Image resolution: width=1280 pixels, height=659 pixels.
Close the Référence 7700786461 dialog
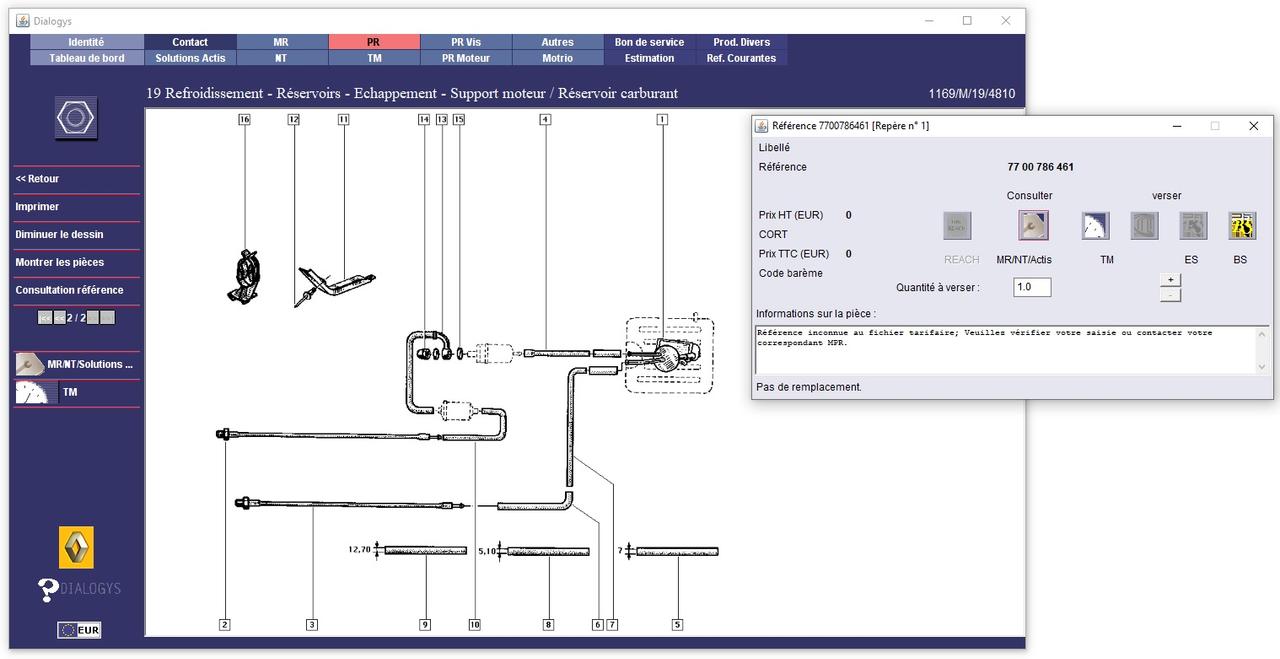[x=1253, y=126]
